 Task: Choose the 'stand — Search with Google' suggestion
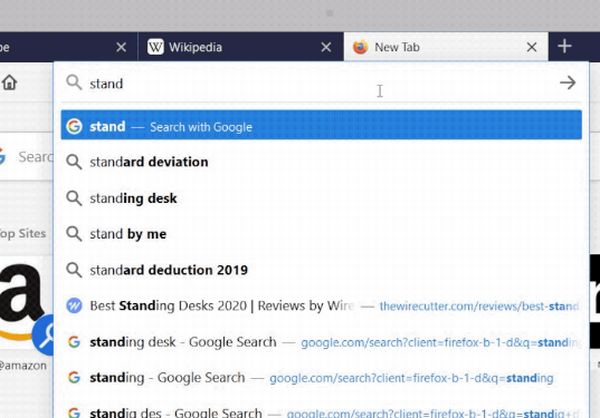(x=320, y=127)
